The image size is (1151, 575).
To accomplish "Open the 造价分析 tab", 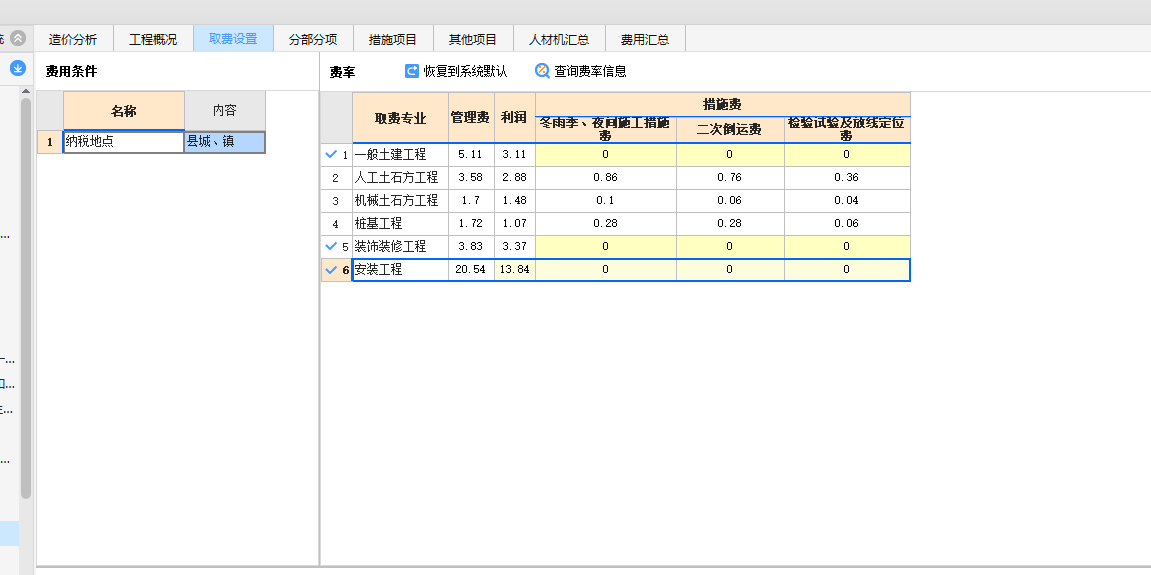I will click(73, 39).
